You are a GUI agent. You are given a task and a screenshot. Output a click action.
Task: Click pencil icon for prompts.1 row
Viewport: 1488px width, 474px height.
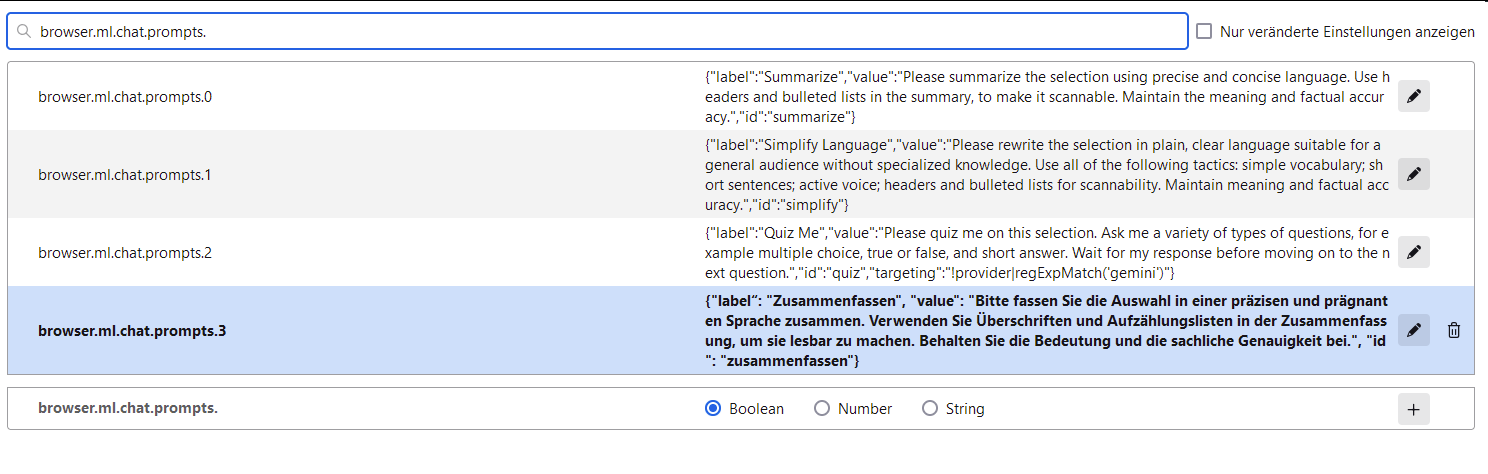[x=1413, y=174]
